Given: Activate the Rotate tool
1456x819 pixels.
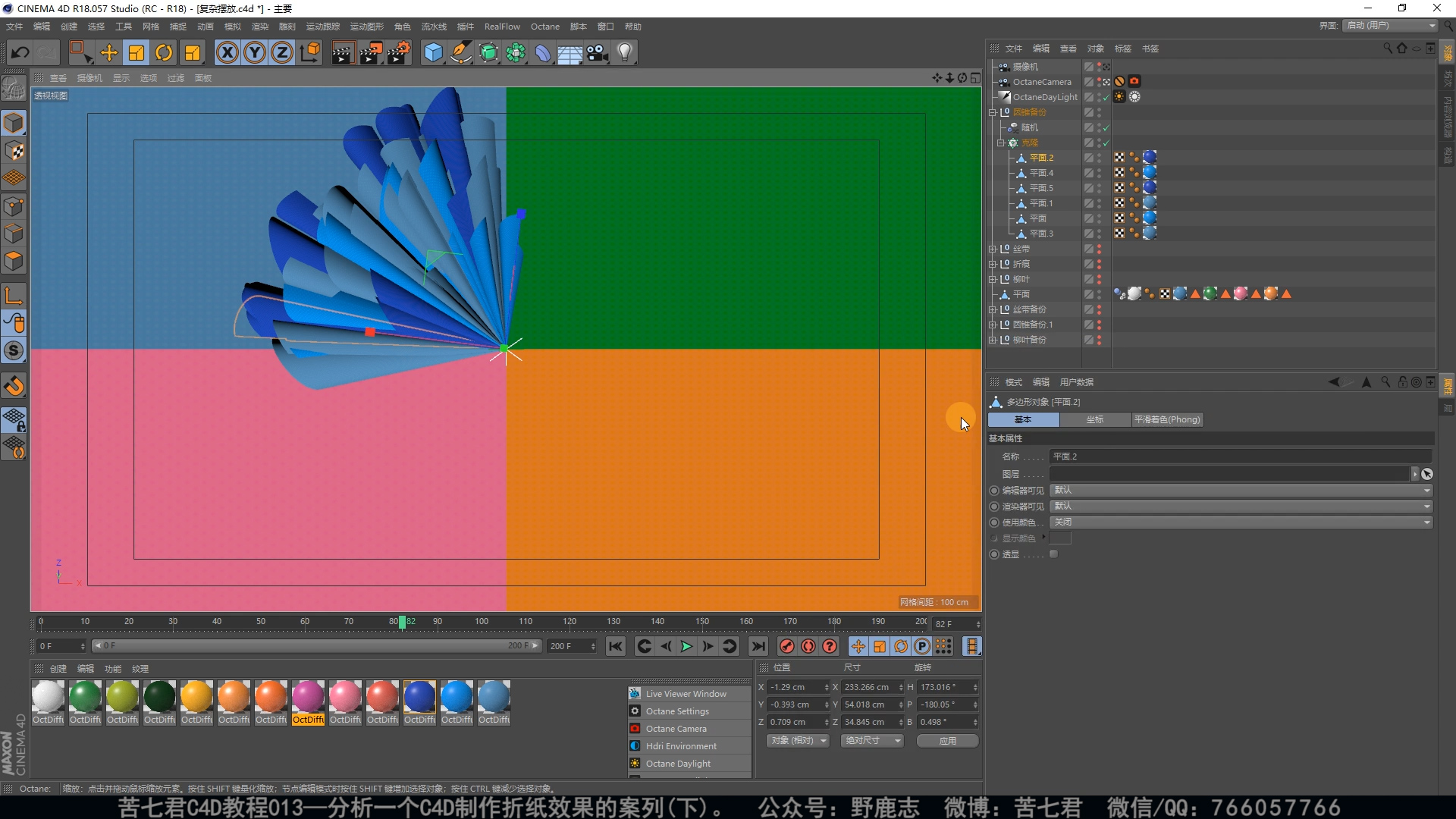Looking at the screenshot, I should [164, 52].
